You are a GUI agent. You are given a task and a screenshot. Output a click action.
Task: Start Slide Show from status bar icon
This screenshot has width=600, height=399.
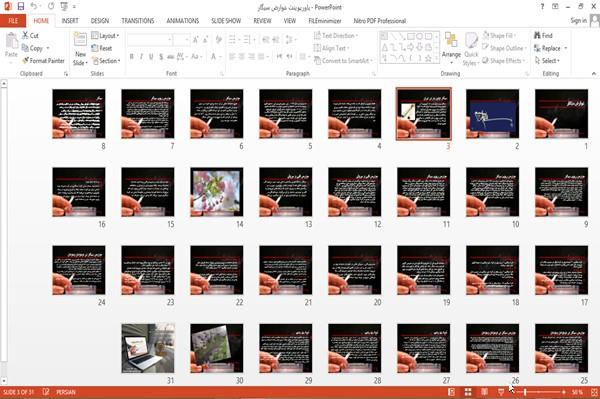pyautogui.click(x=501, y=392)
